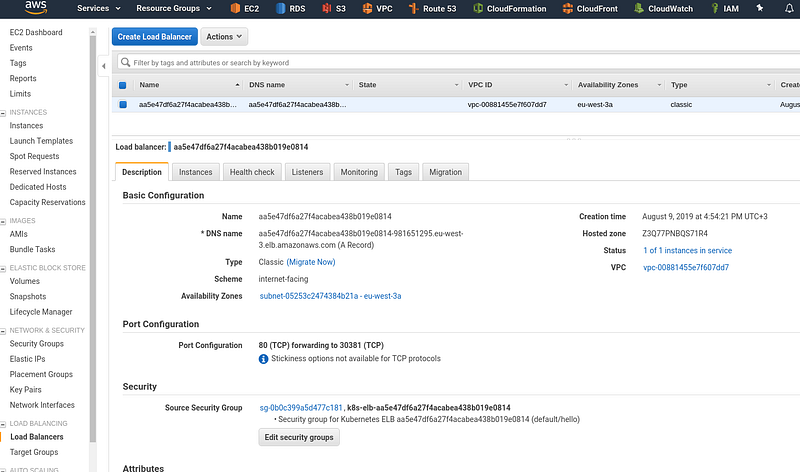Collapse the IMAGES sidebar section

point(3,221)
